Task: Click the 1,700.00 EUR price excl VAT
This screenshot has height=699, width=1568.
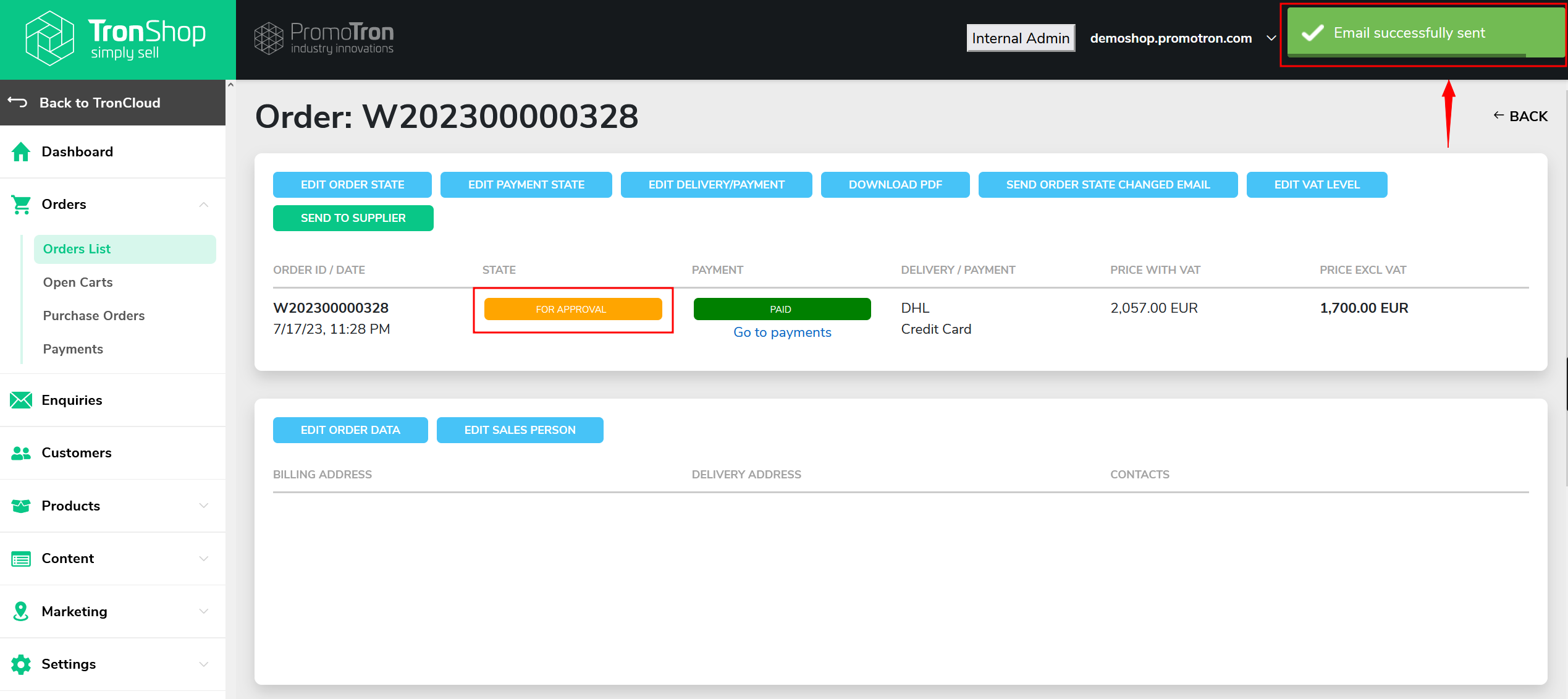Action: coord(1364,308)
